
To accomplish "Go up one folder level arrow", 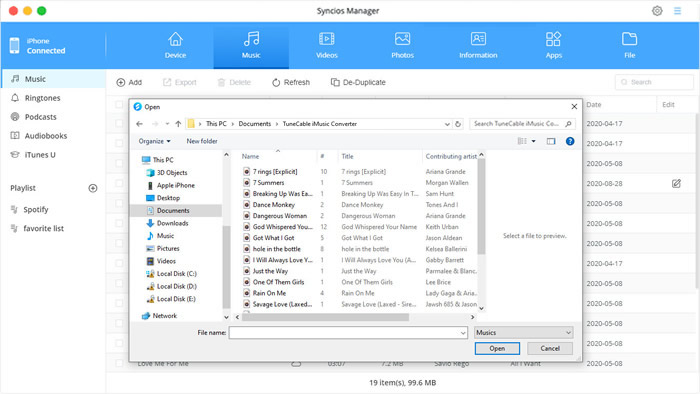I will (x=178, y=124).
